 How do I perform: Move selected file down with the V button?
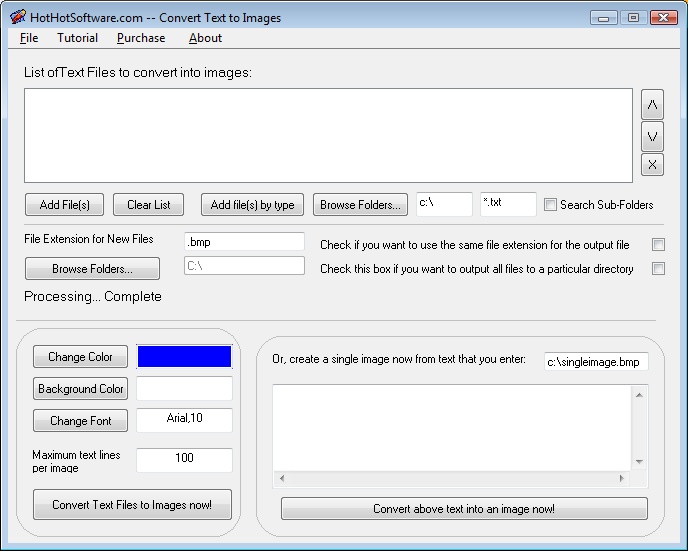(x=652, y=137)
